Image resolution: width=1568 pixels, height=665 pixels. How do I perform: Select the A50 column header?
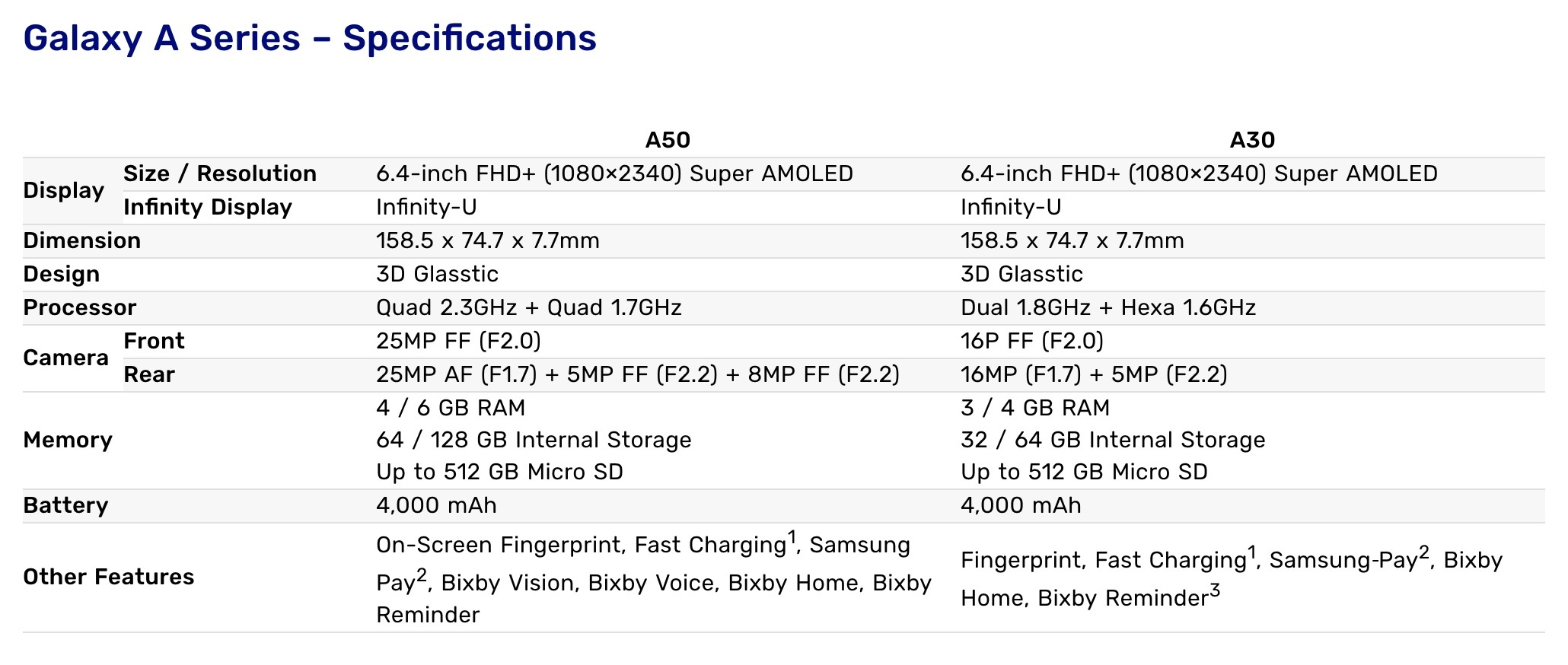pyautogui.click(x=668, y=140)
